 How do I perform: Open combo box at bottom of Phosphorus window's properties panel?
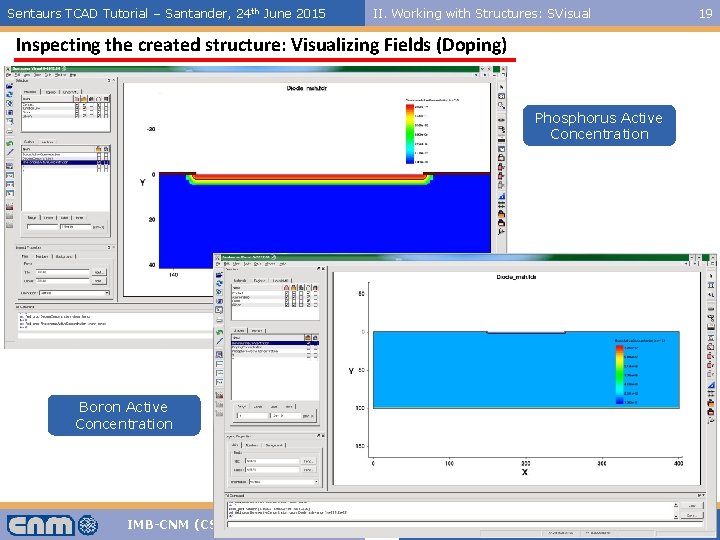point(74,292)
